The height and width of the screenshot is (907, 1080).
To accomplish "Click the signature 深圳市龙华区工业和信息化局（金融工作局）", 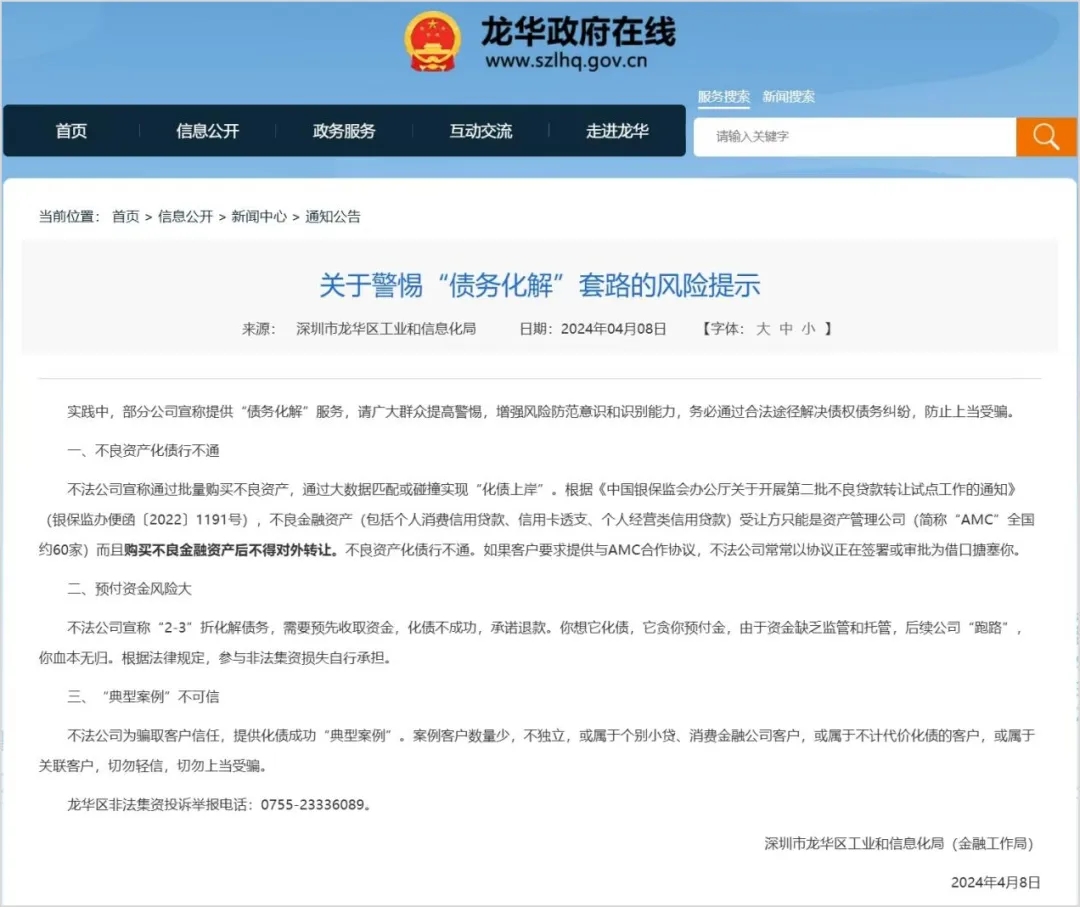I will click(x=899, y=844).
